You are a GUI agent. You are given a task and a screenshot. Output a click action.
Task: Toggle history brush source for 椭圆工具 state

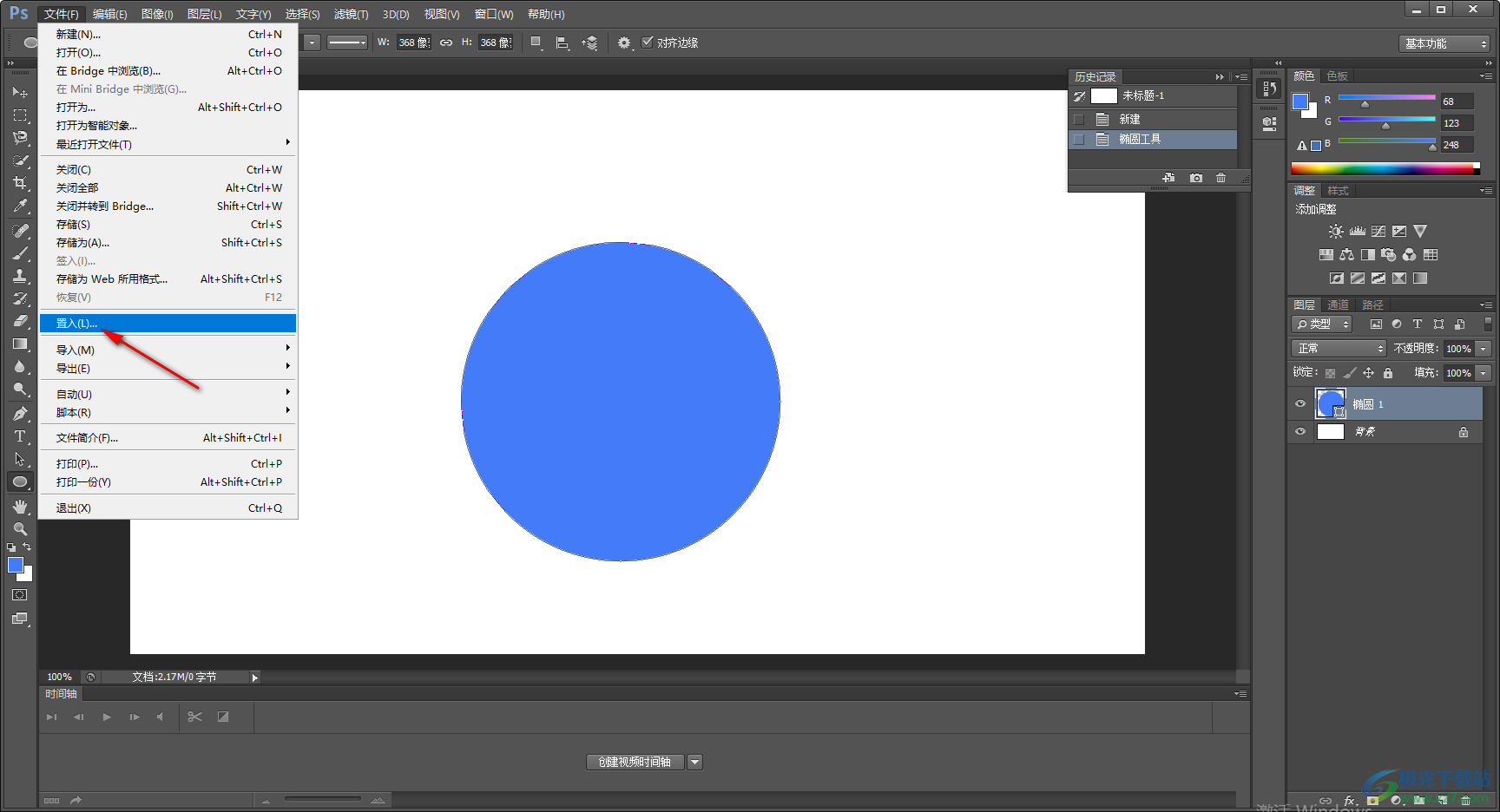(1079, 139)
